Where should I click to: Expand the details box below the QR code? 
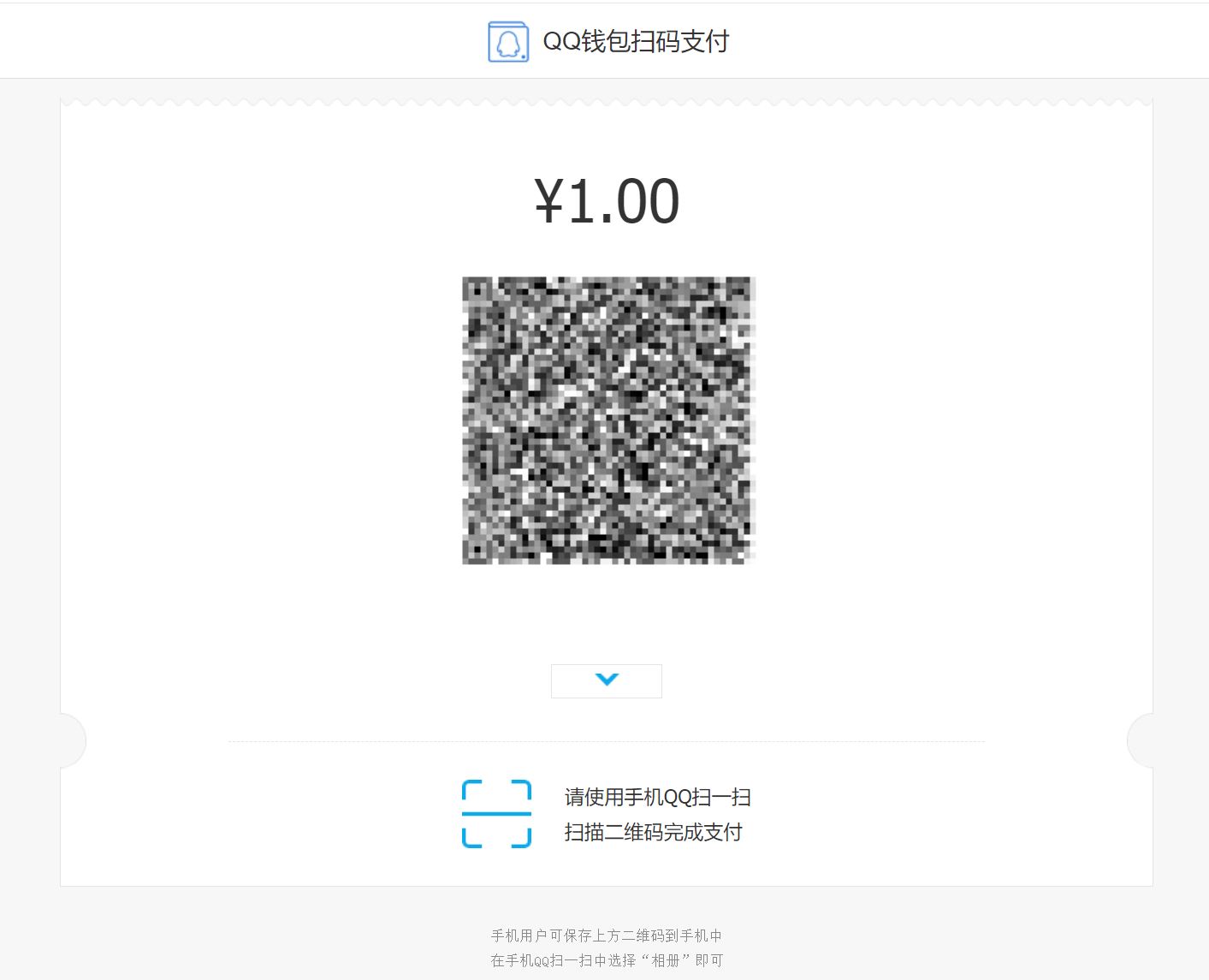click(x=607, y=681)
